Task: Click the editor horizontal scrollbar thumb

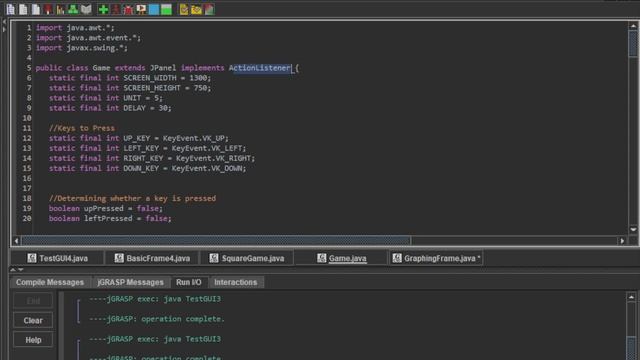Action: click(216, 241)
